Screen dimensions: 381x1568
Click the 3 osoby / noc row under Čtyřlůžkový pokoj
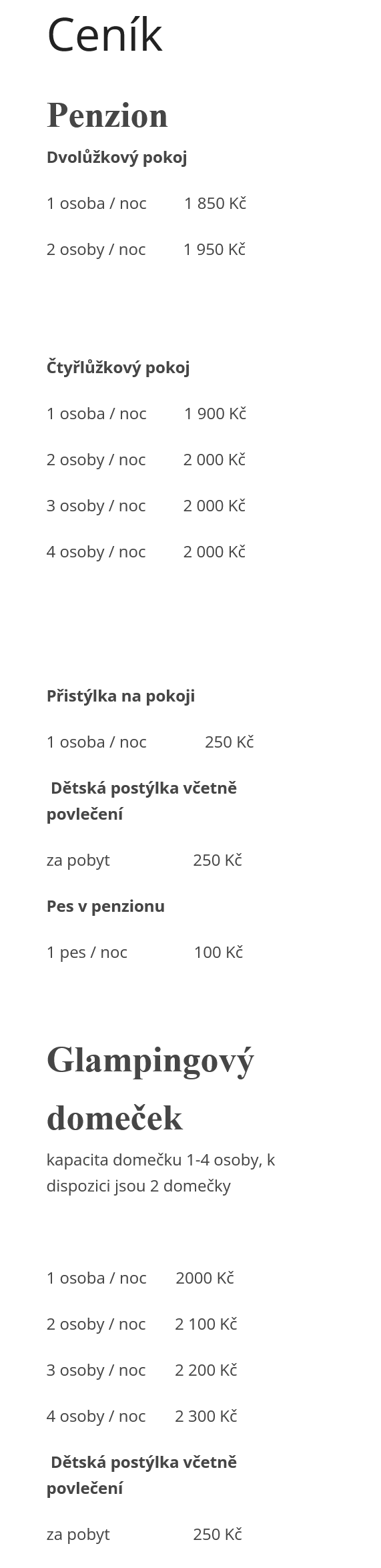[146, 506]
